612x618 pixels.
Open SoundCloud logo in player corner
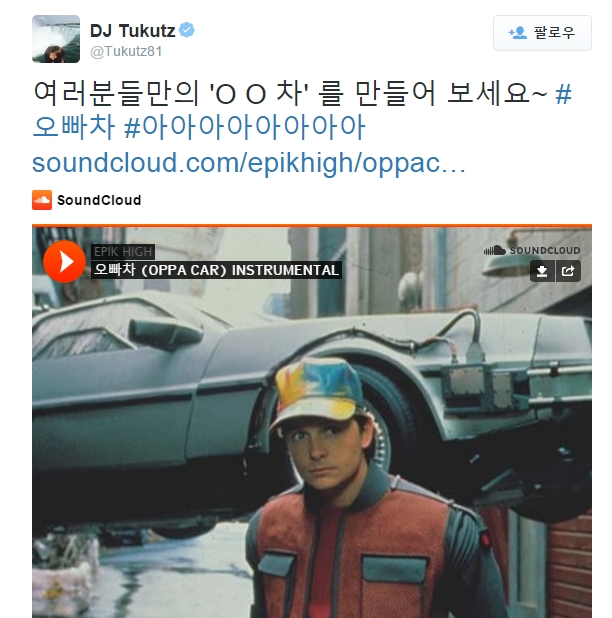(532, 250)
